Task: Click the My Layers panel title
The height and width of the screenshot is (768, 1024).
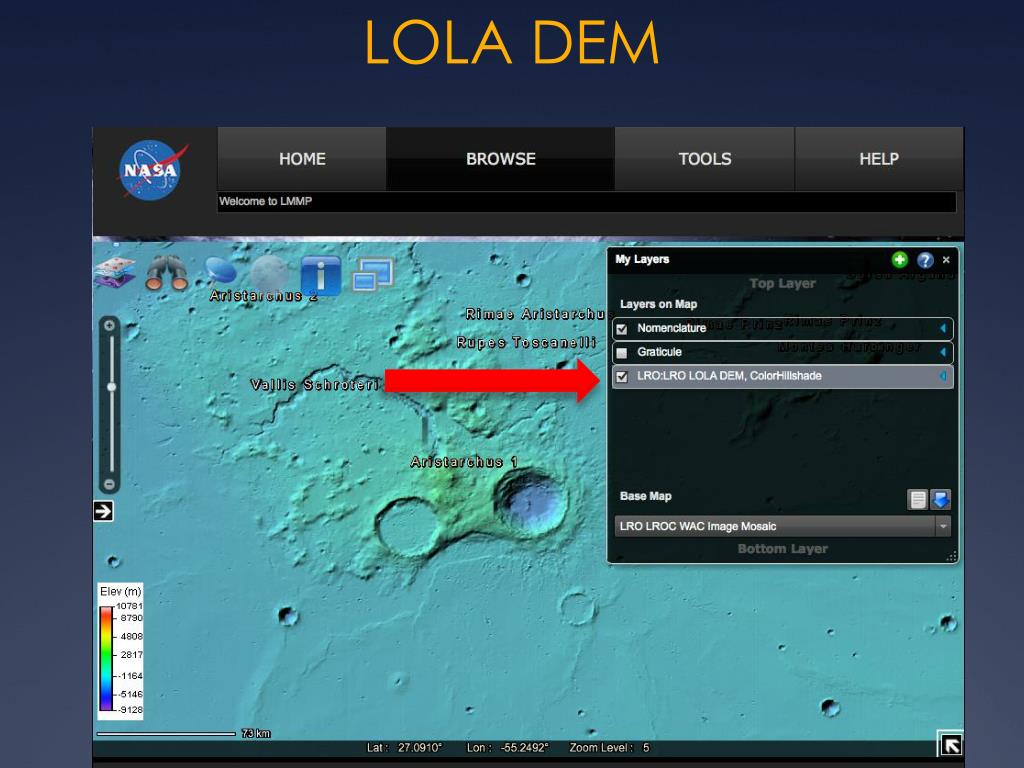Action: 642,259
